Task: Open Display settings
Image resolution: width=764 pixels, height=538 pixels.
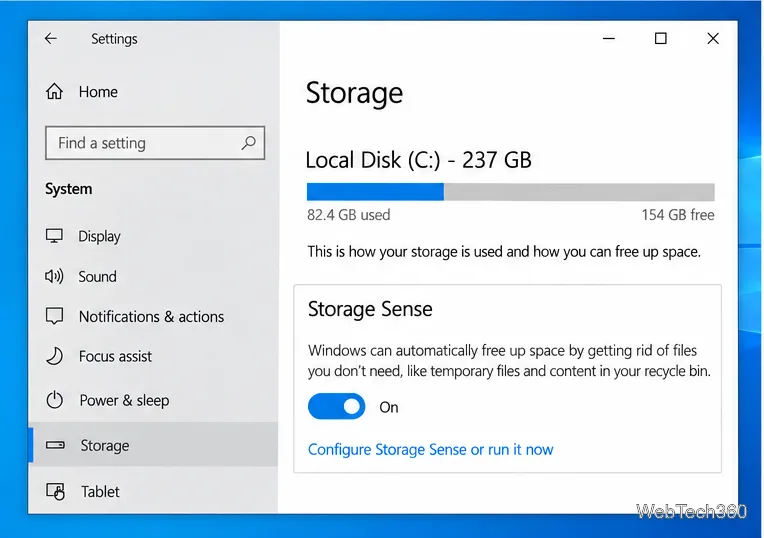Action: click(x=99, y=236)
